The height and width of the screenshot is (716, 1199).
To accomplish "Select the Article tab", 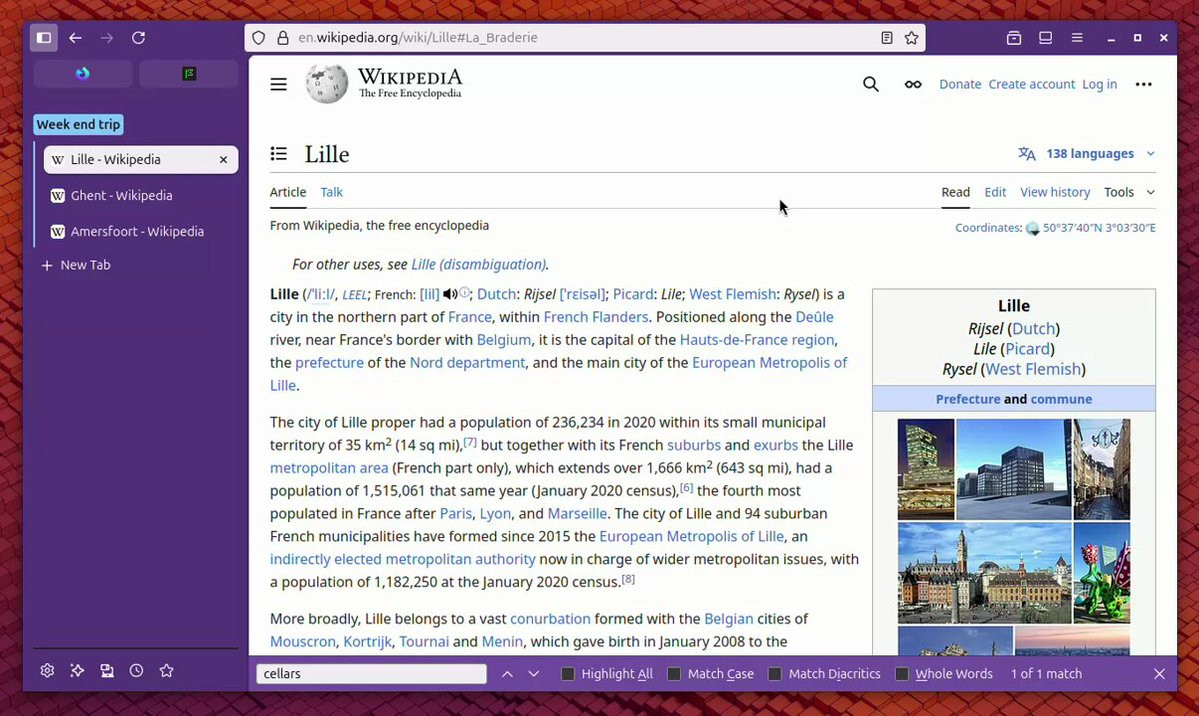I will [288, 192].
